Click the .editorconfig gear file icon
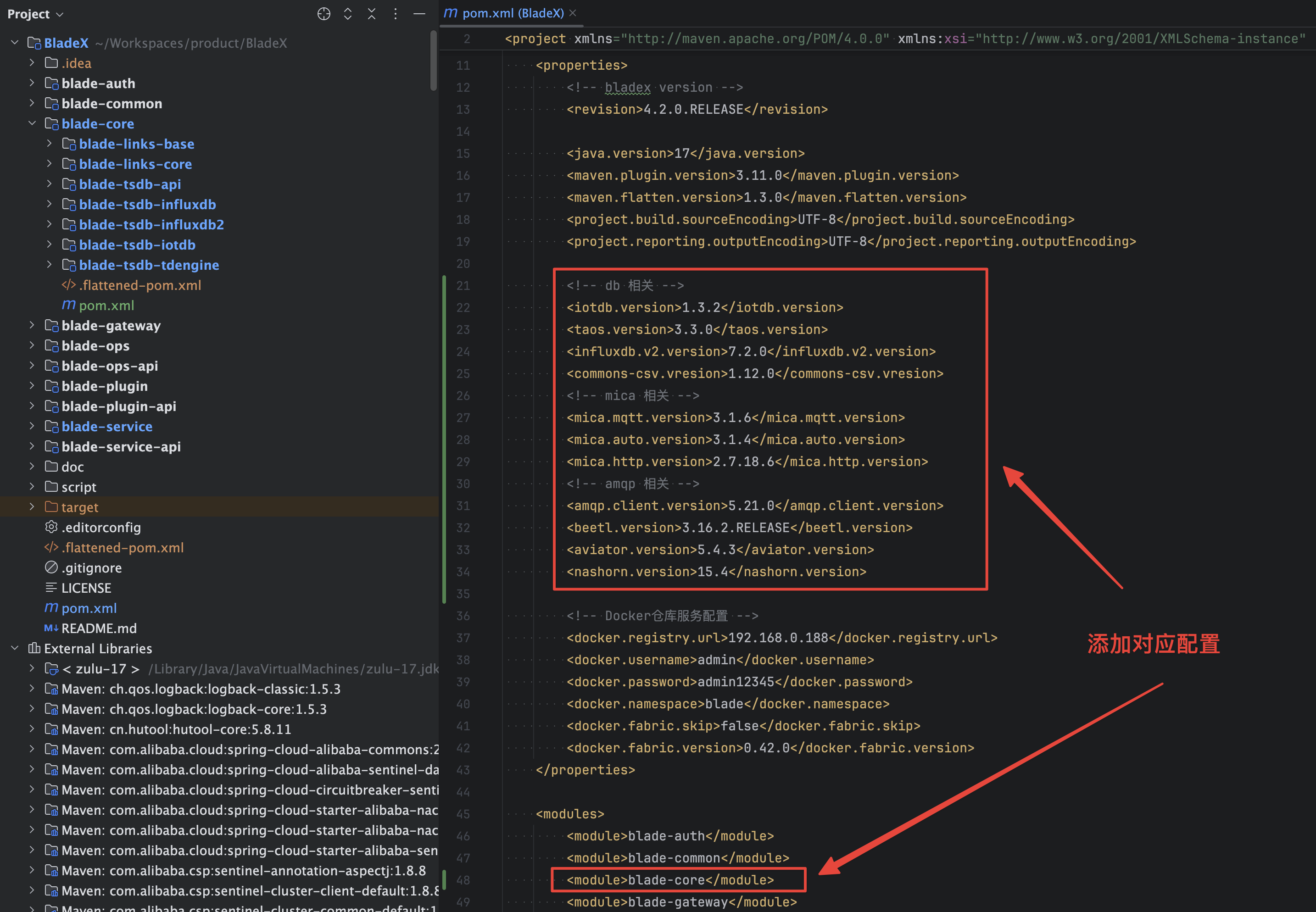 click(51, 527)
